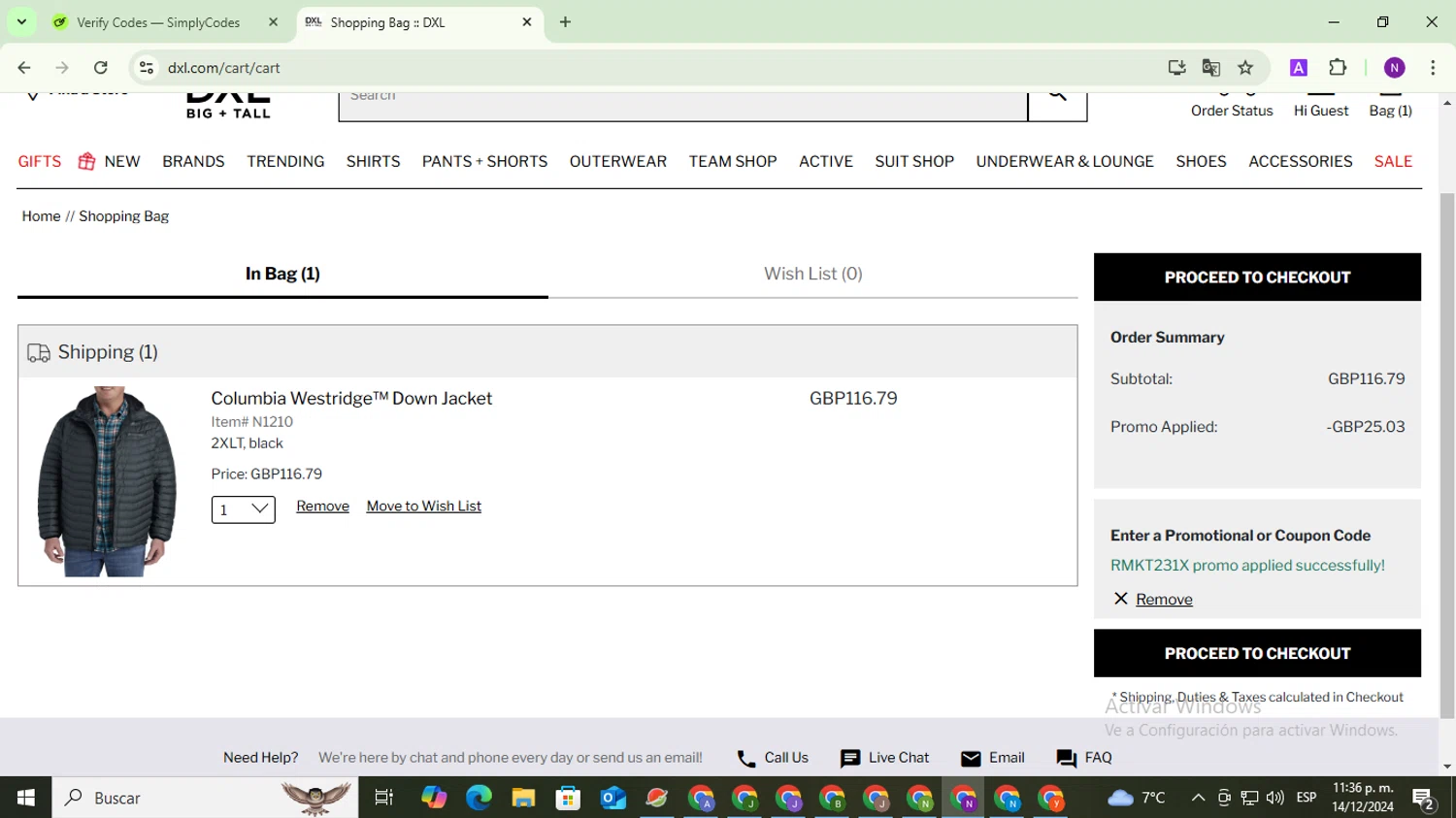Click the top PROCEED TO CHECKOUT button
Viewport: 1456px width, 818px height.
[1257, 278]
